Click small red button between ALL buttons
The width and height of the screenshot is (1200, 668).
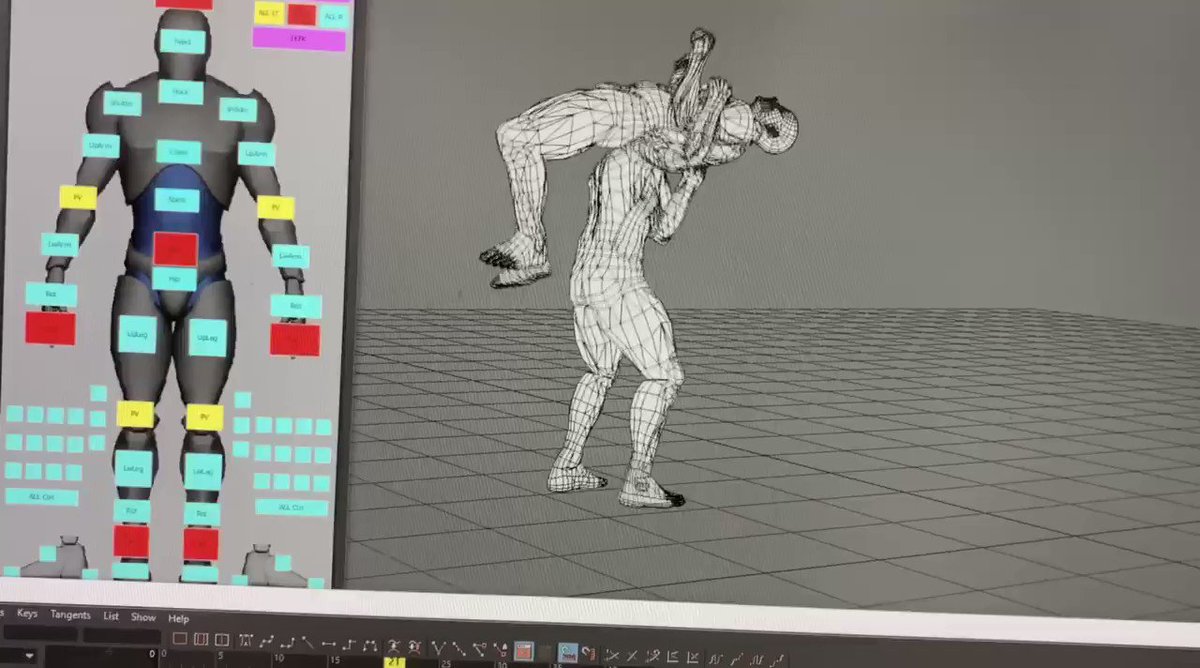pos(302,13)
